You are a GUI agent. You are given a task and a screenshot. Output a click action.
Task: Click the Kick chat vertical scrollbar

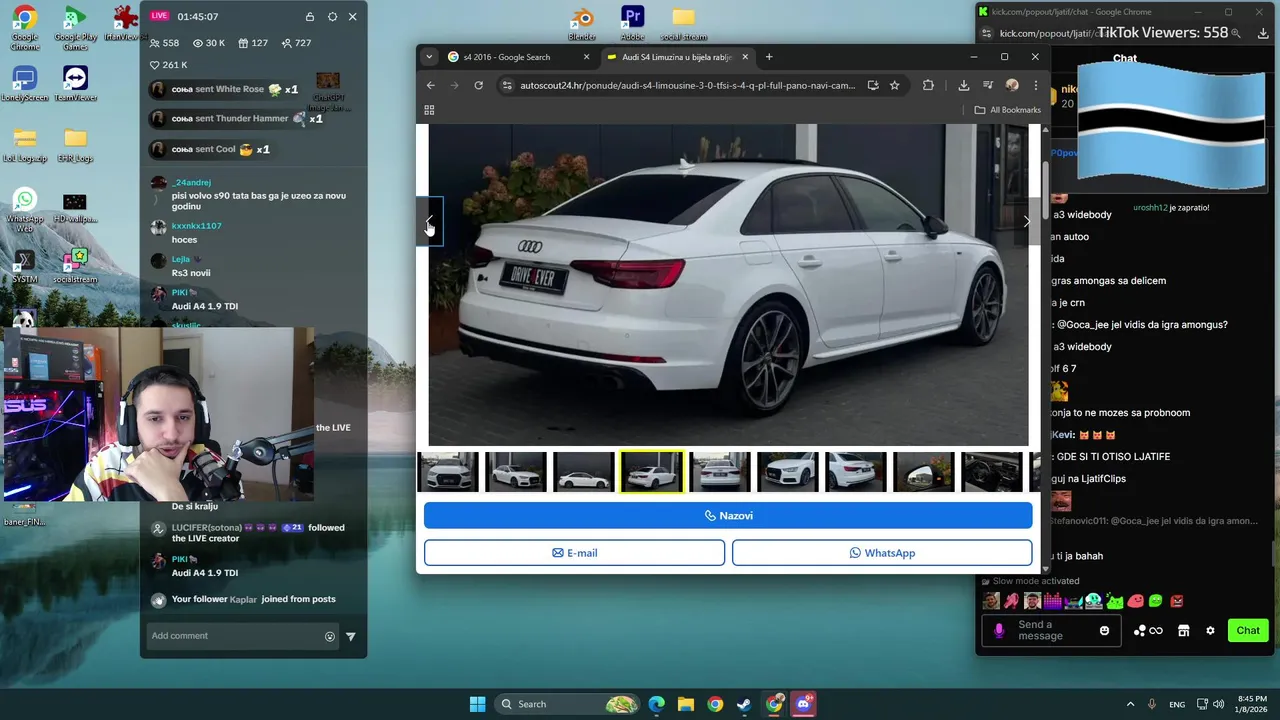coord(1273,555)
